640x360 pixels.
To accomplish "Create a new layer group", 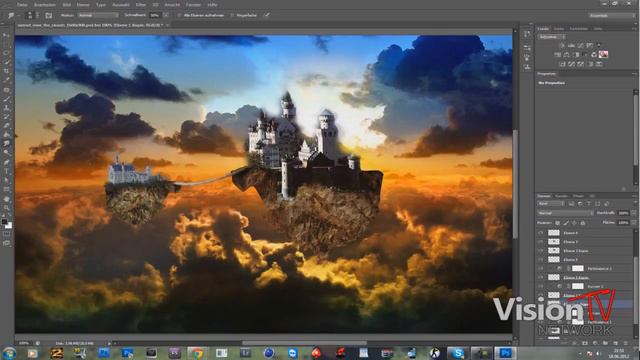I will (605, 343).
